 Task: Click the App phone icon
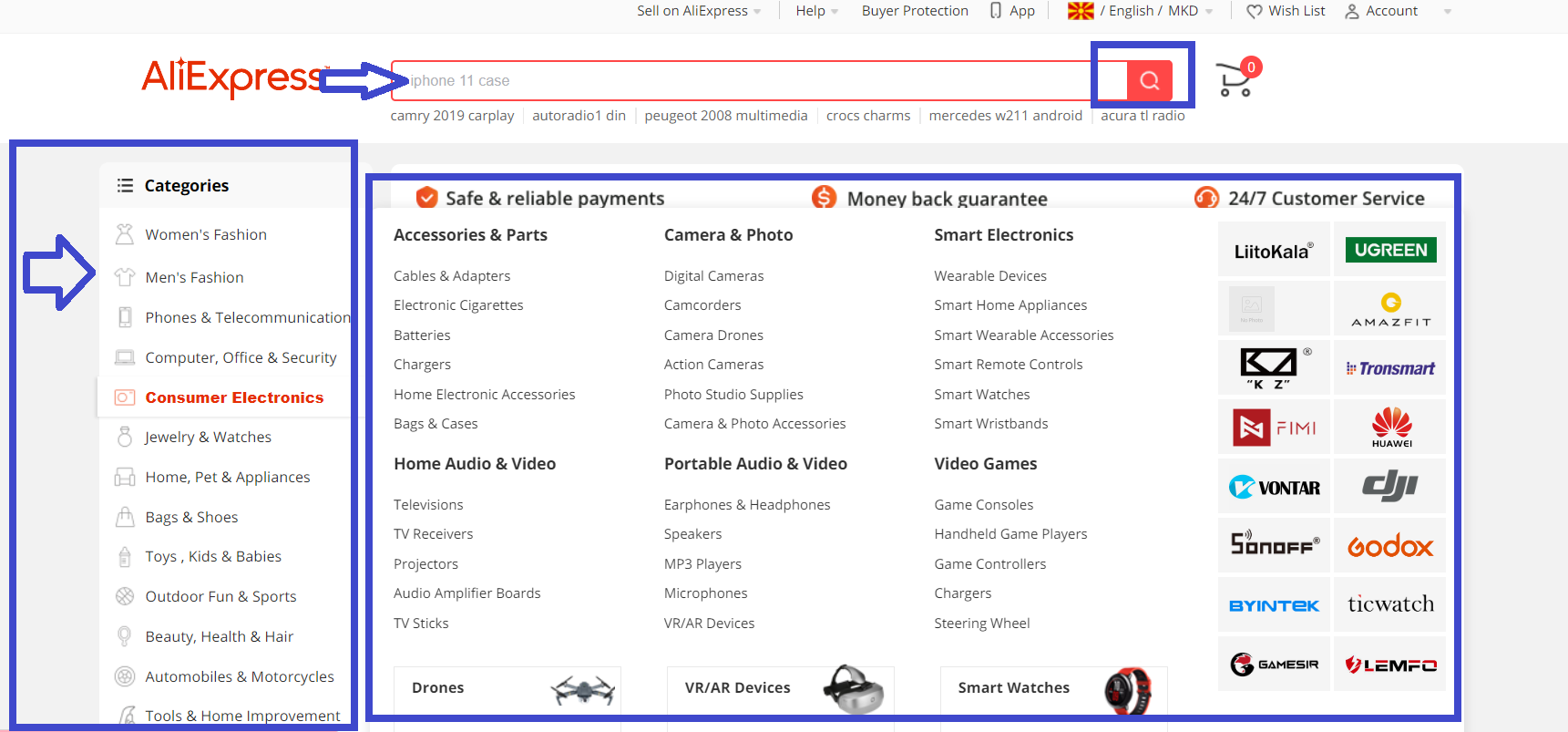[x=996, y=11]
